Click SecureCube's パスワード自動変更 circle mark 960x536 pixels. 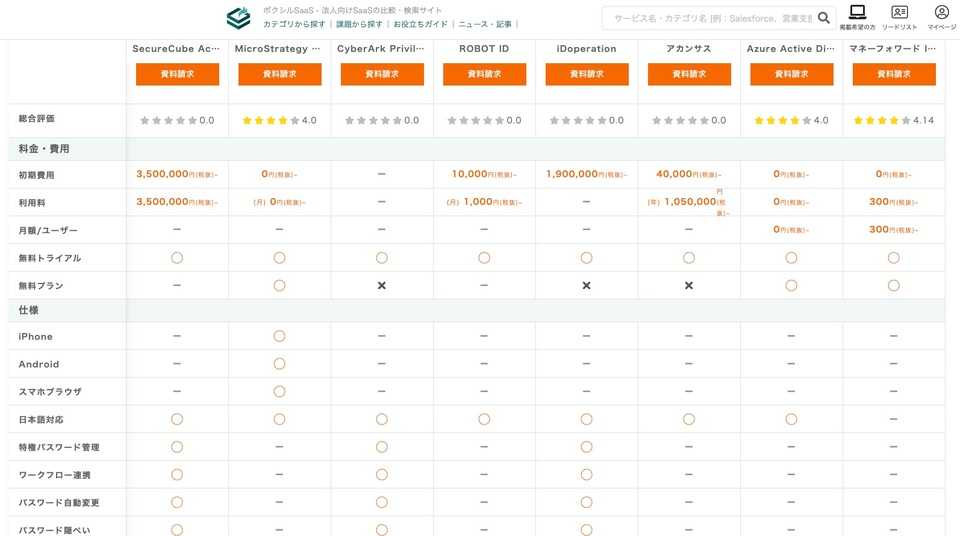(x=177, y=502)
